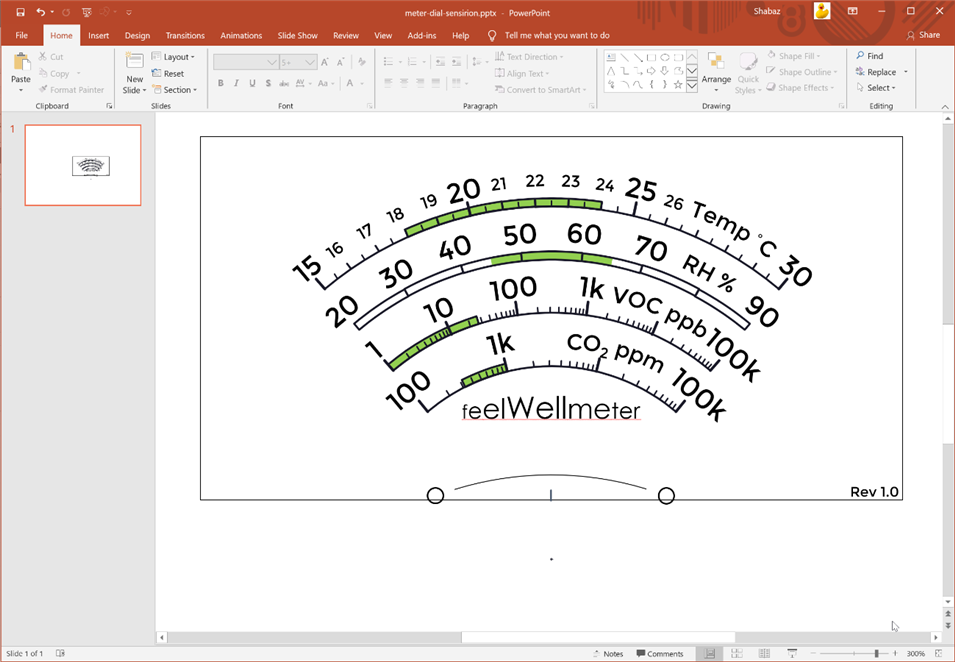Expand the shapes gallery More arrow

692,86
